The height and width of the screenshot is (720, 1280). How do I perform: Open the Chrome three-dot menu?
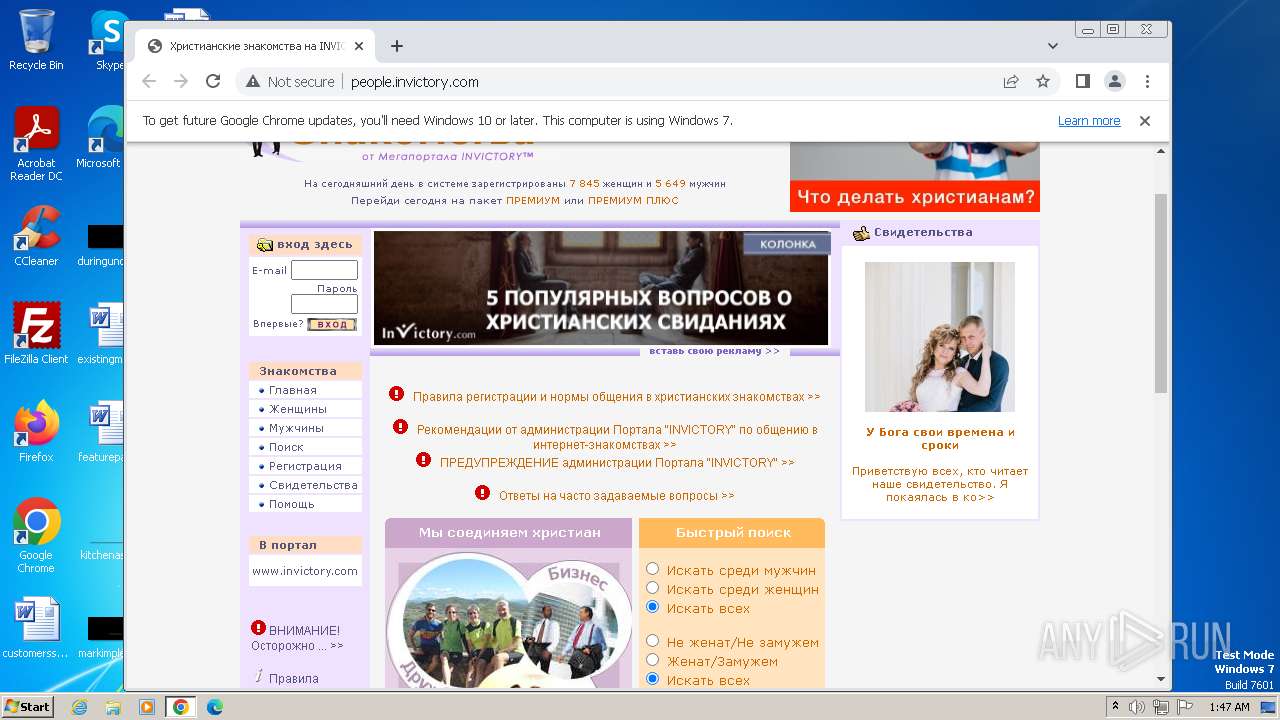tap(1147, 82)
